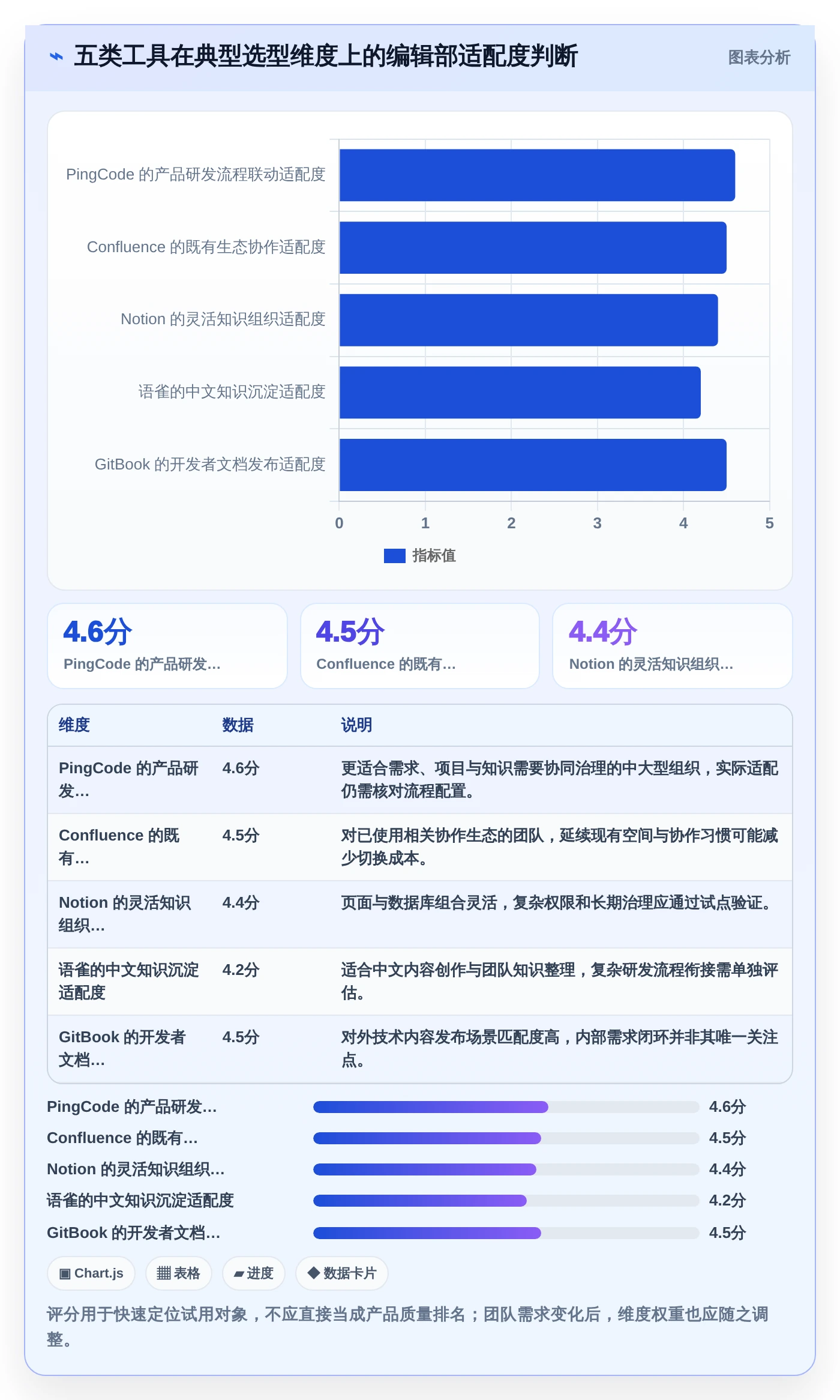This screenshot has width=840, height=1400.
Task: Click the 说明 column header
Action: 357,725
